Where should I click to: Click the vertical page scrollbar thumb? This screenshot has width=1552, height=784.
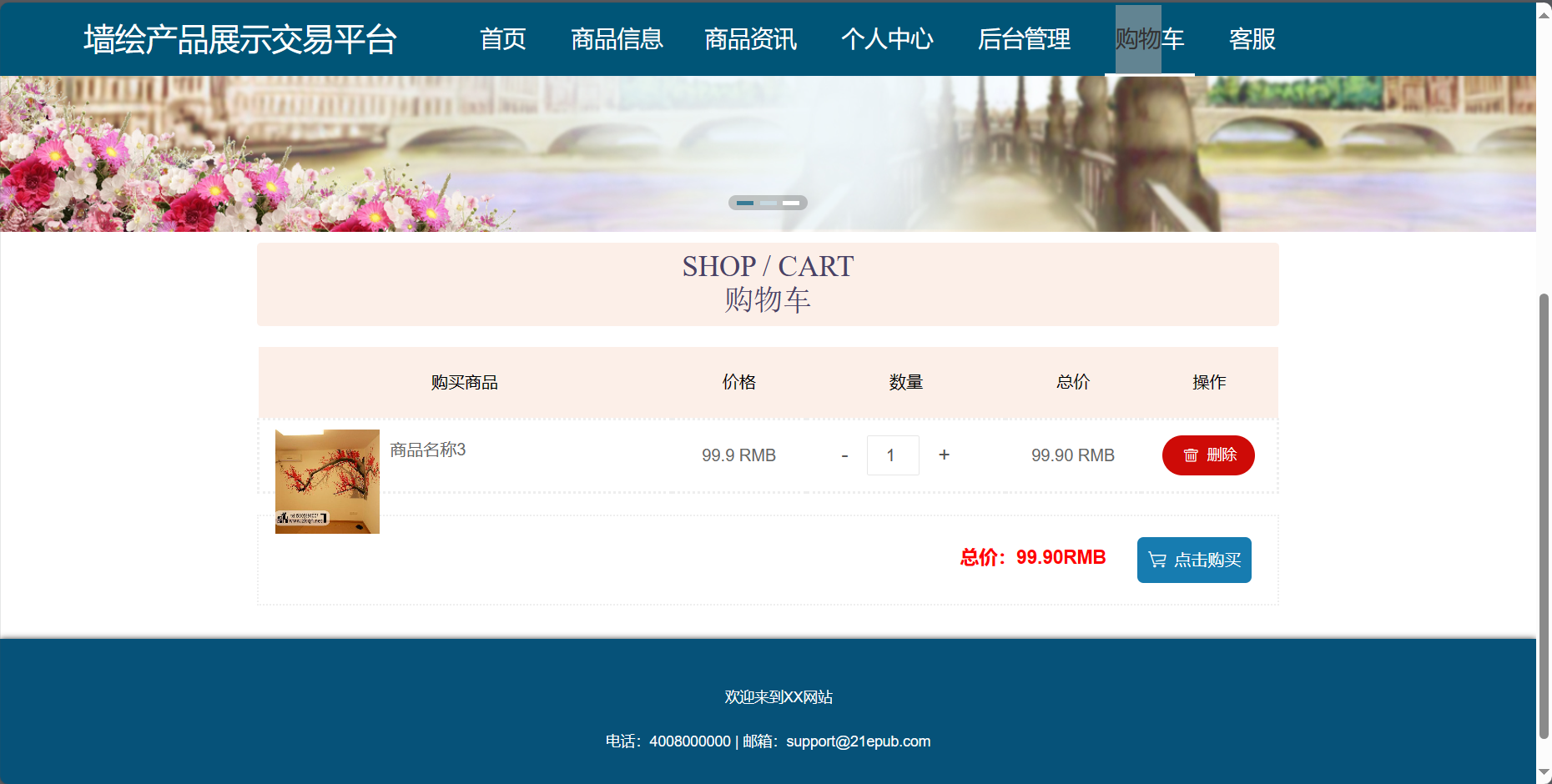[x=1544, y=515]
